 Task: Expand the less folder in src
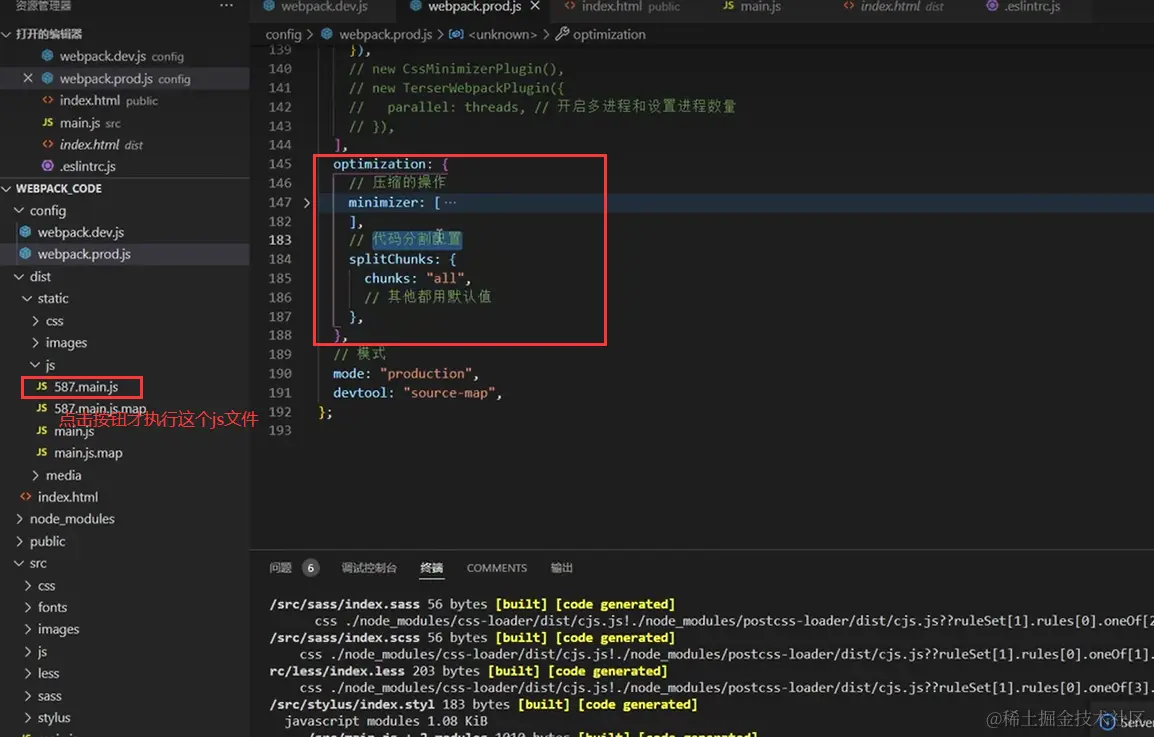[x=27, y=674]
